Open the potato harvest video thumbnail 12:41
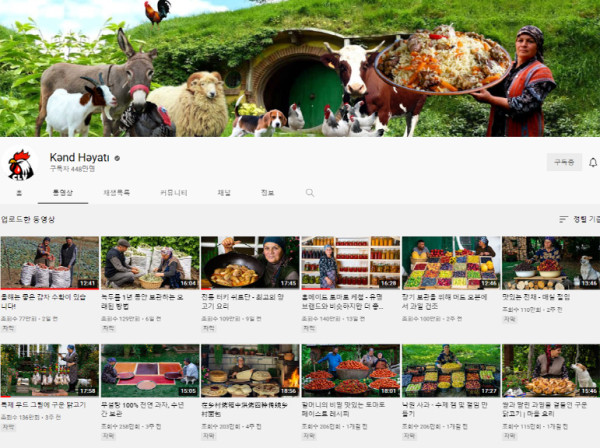 pyautogui.click(x=50, y=262)
